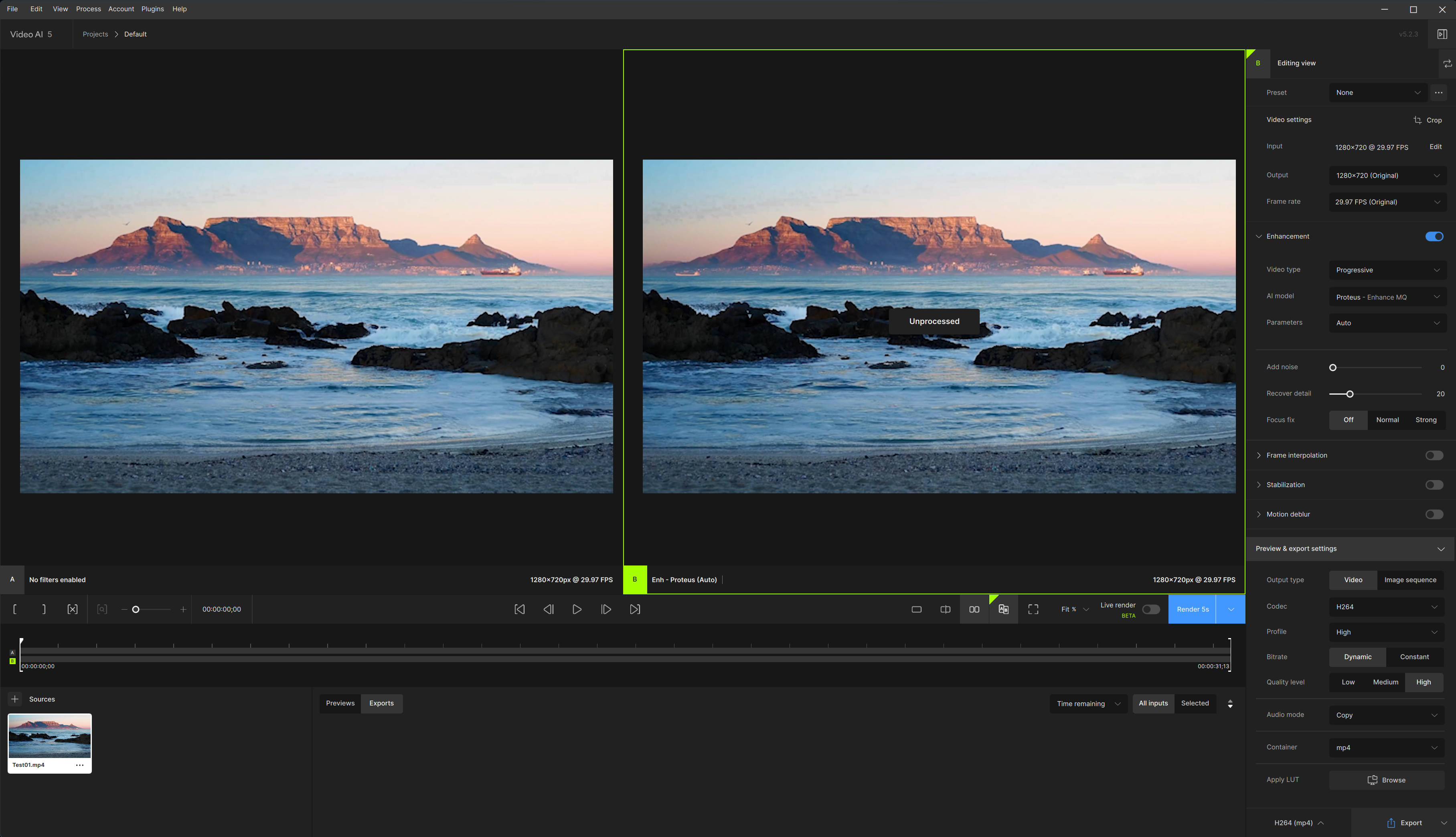Screen dimensions: 1456x837
Task: Add a new source with plus icon
Action: tap(15, 699)
